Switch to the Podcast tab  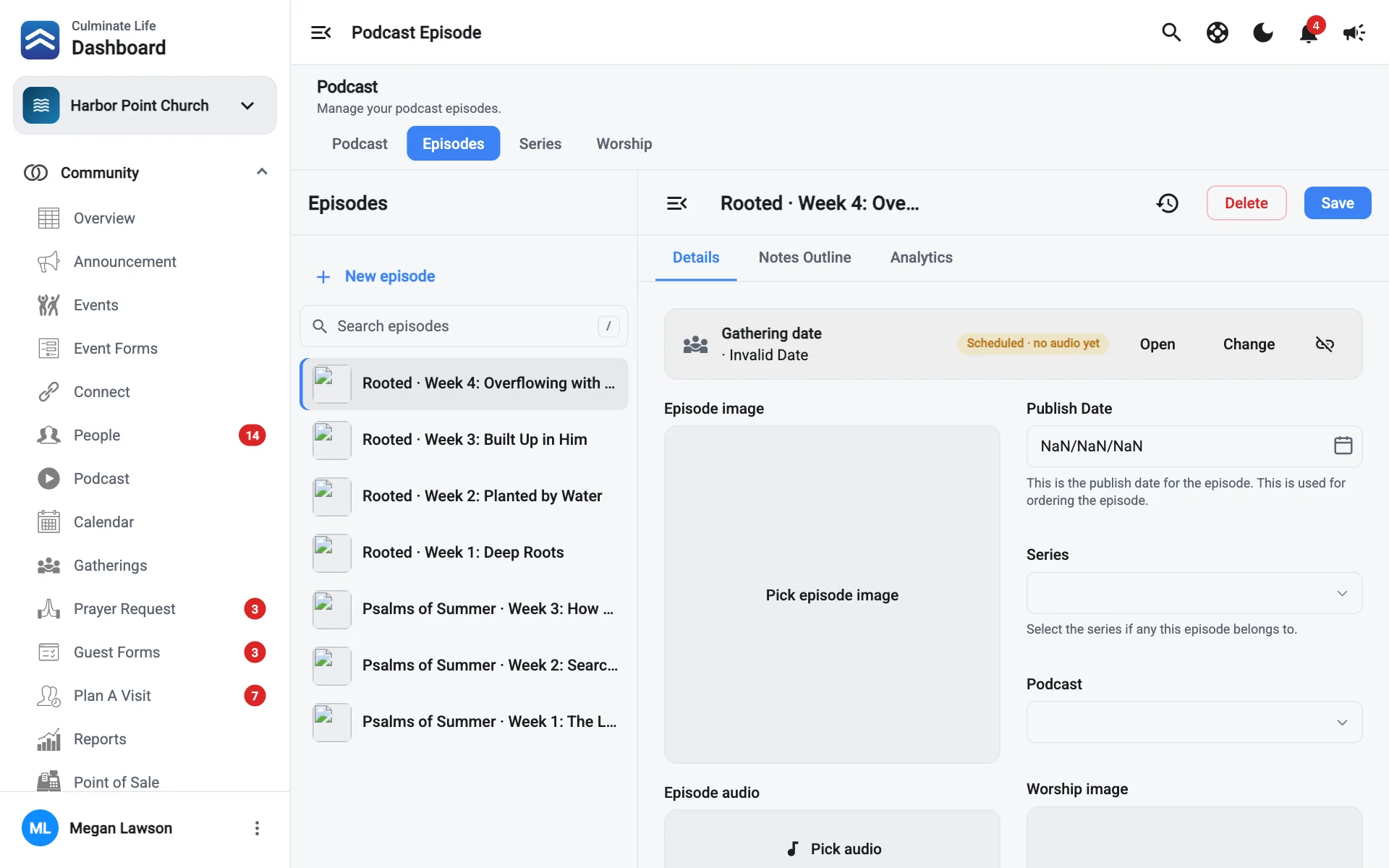point(360,144)
